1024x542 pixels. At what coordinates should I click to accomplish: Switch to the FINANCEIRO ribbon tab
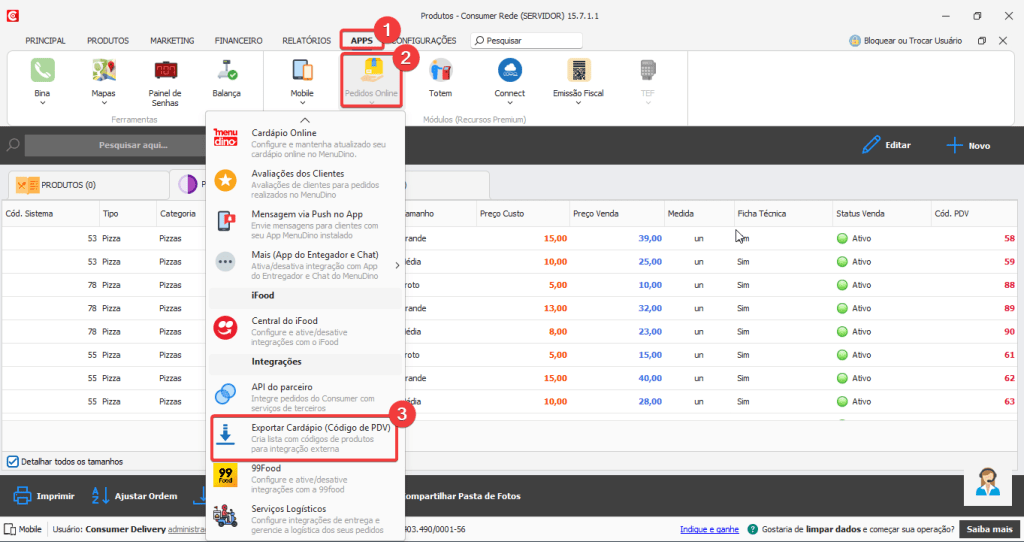238,41
